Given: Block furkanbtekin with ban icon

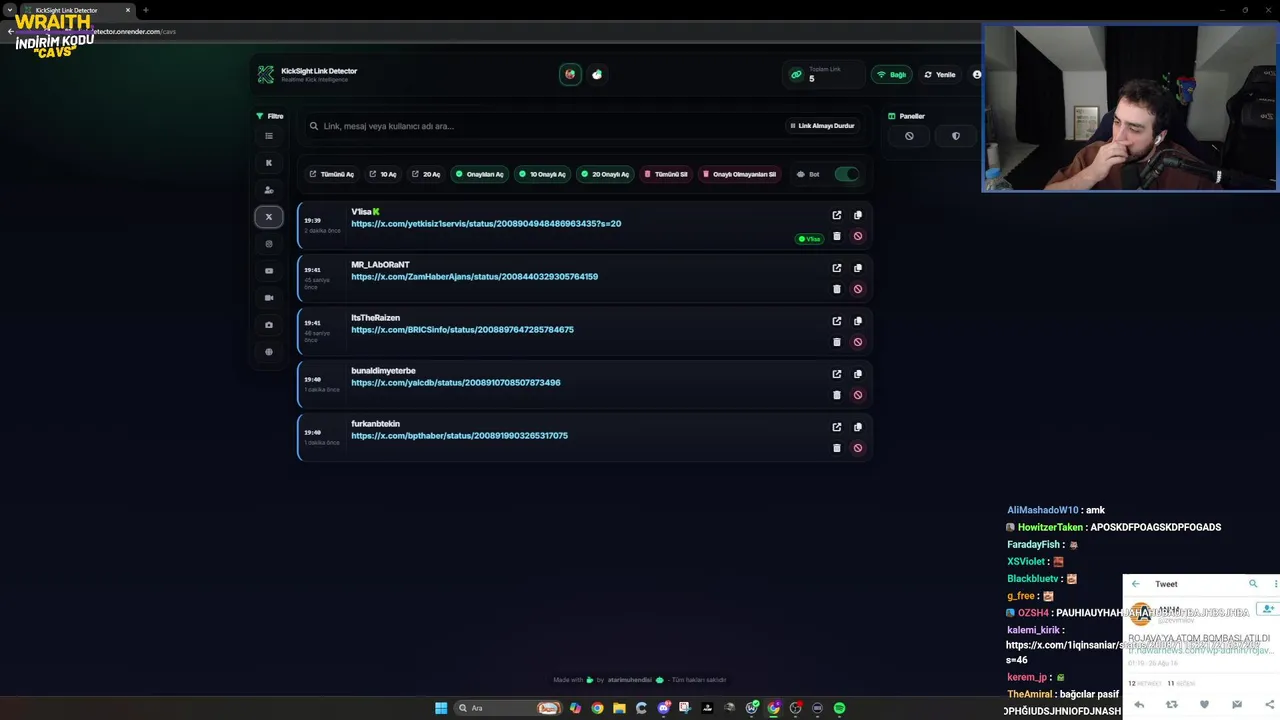Looking at the screenshot, I should (858, 448).
